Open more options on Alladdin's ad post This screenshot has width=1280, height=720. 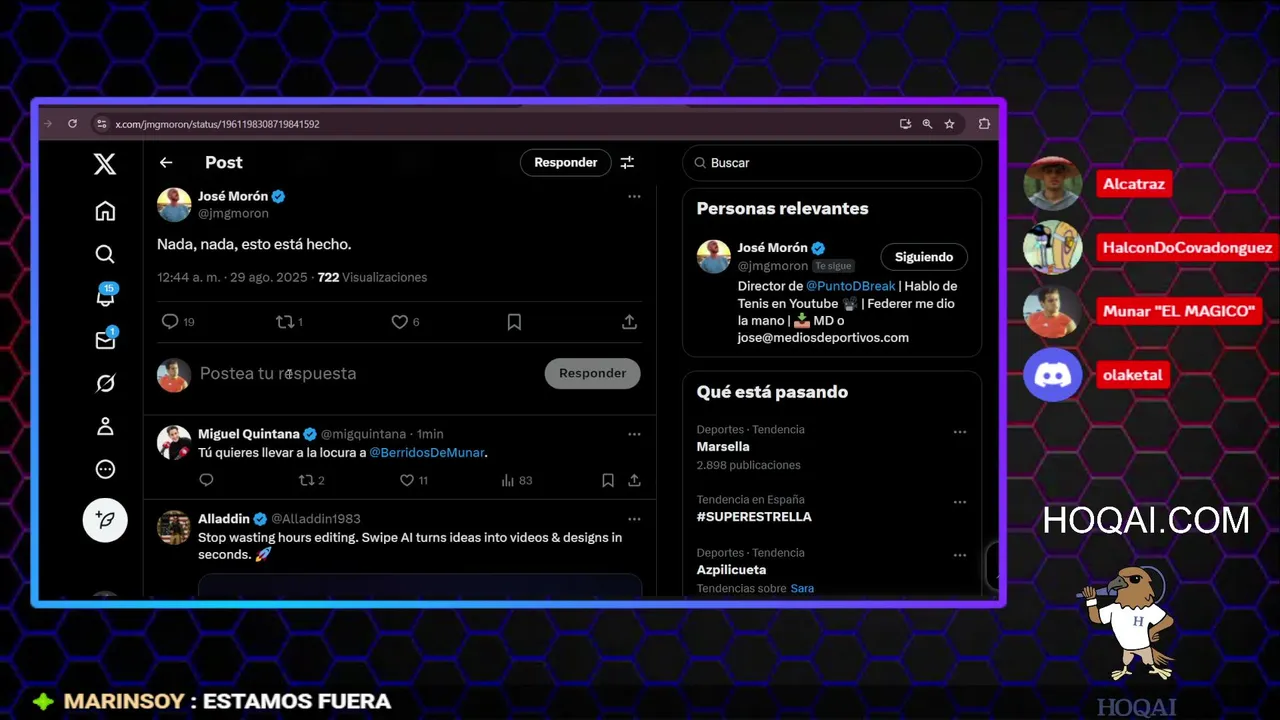pyautogui.click(x=634, y=519)
